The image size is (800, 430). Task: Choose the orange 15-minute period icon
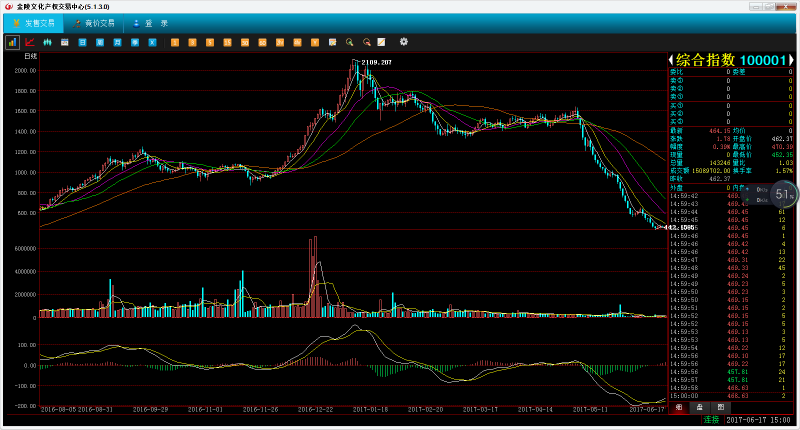coord(228,42)
